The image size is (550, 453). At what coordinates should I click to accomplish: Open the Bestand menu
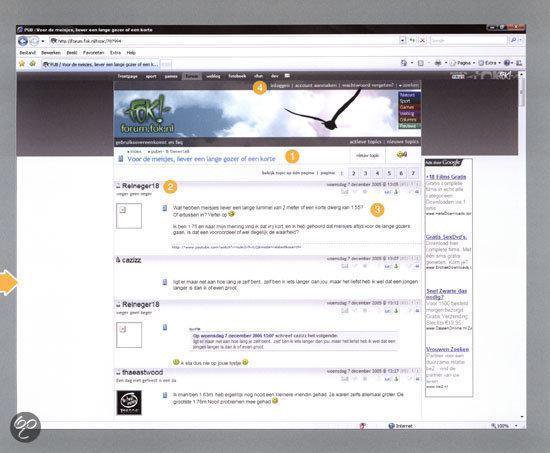coord(27,53)
